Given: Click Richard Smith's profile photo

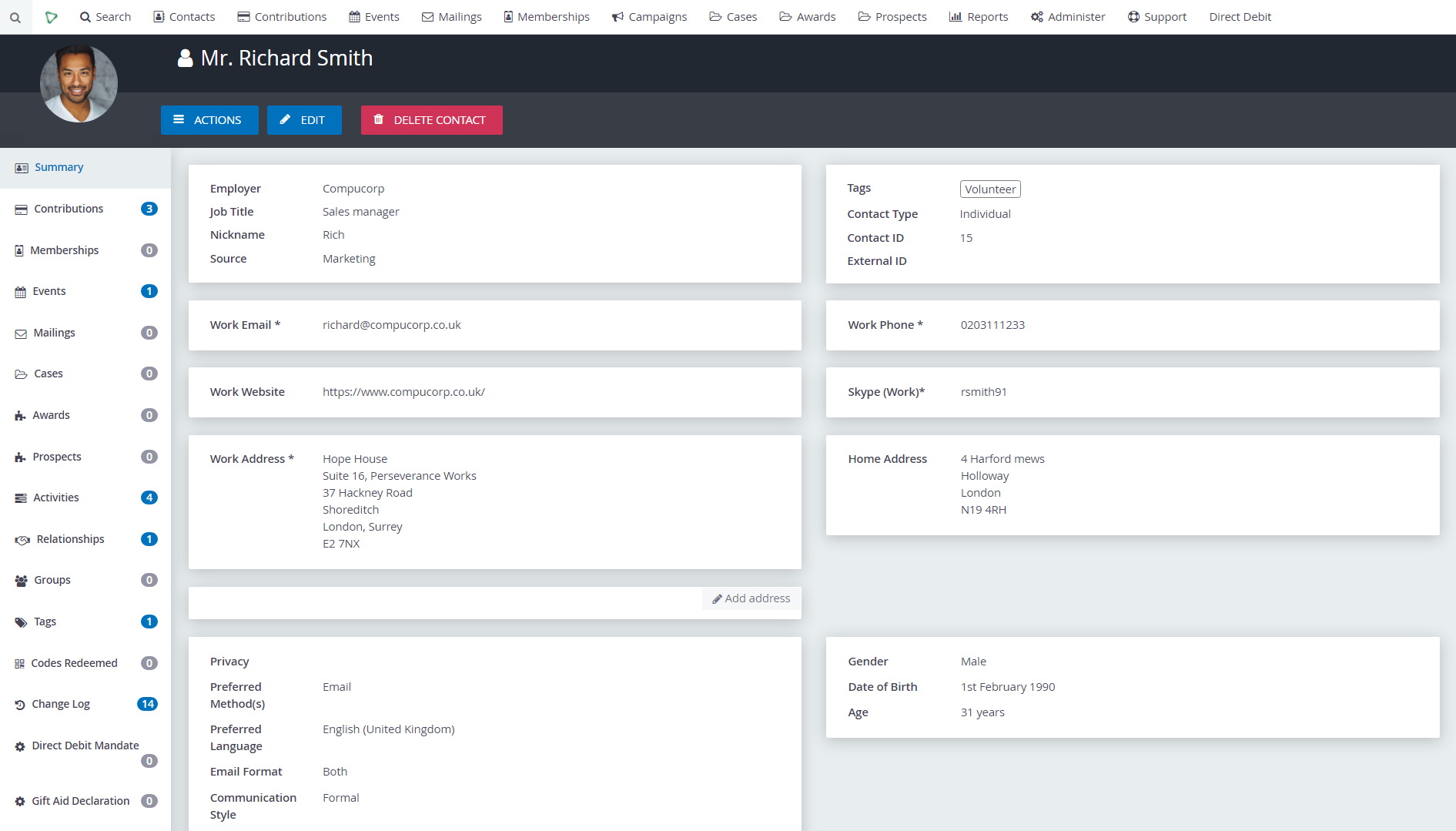Looking at the screenshot, I should tap(79, 83).
